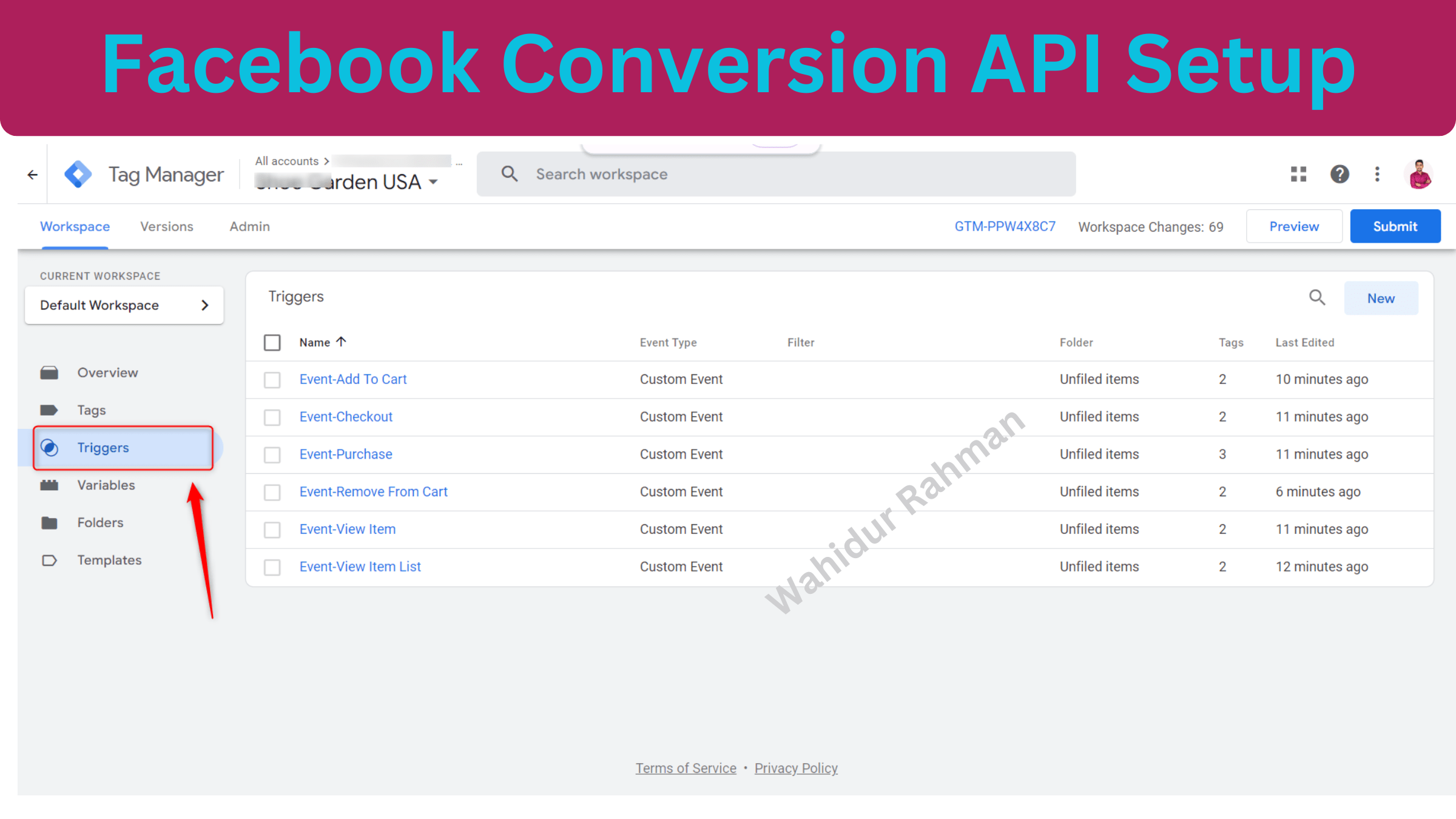Check the Event-View Item List row checkbox

[x=272, y=567]
